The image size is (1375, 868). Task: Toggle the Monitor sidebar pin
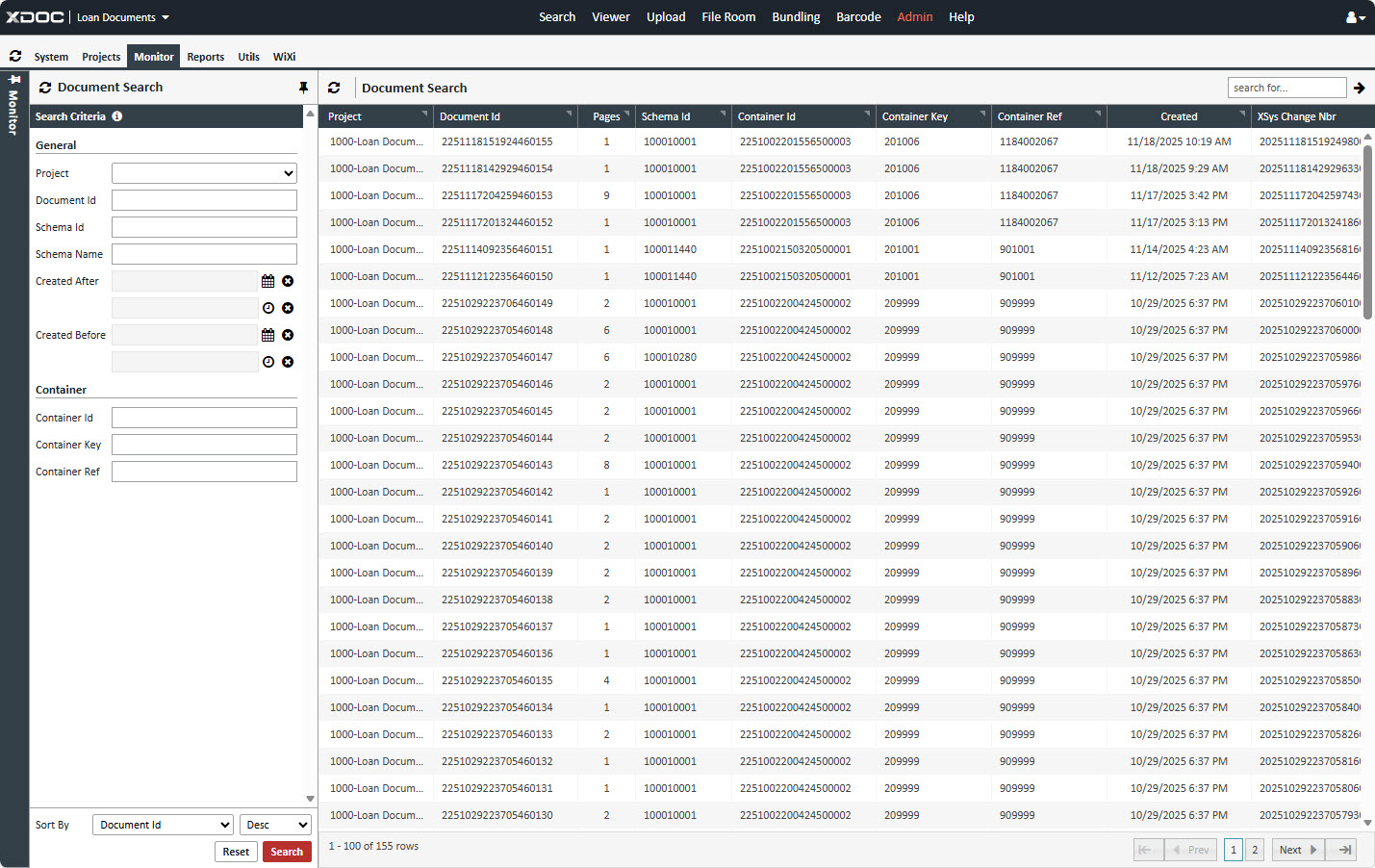click(14, 80)
